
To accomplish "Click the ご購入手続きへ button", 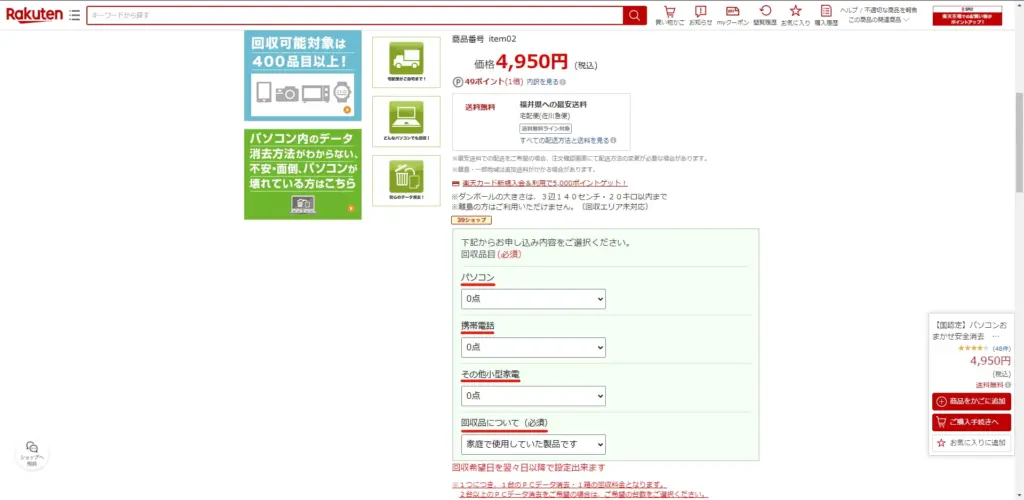I will (x=970, y=422).
